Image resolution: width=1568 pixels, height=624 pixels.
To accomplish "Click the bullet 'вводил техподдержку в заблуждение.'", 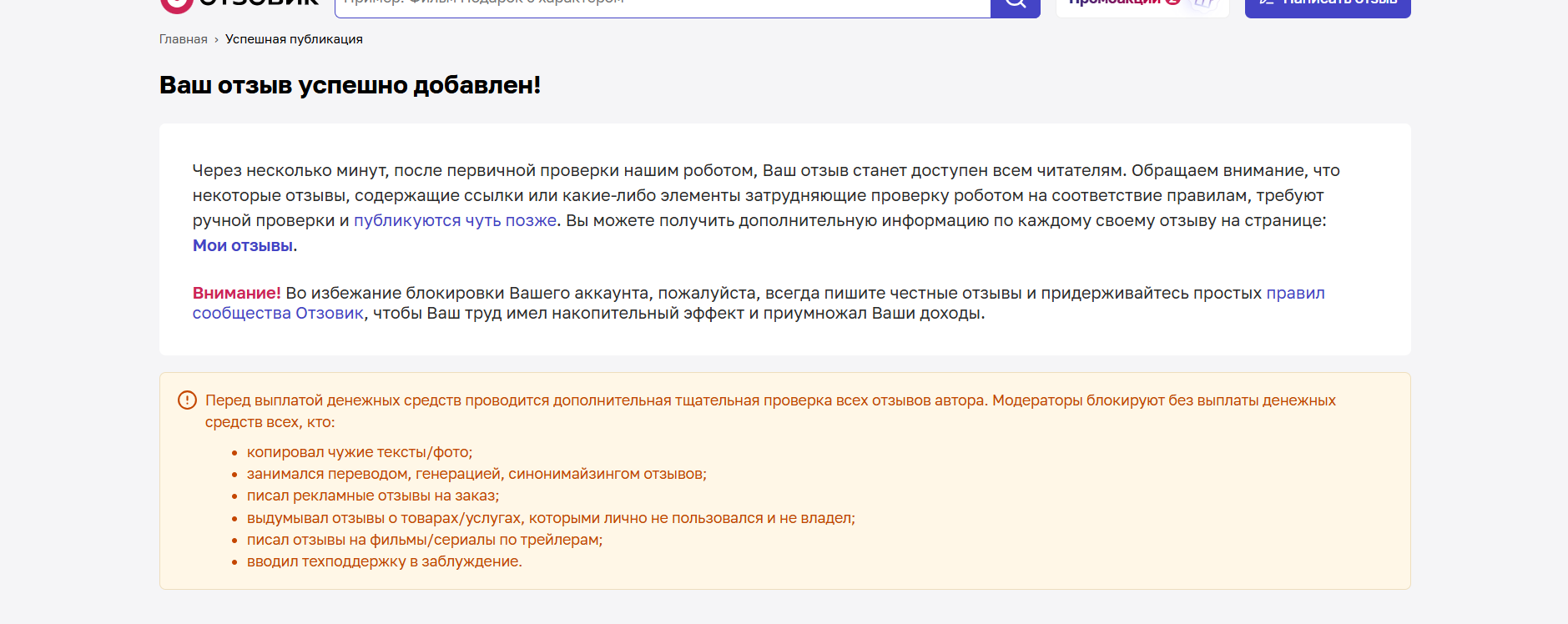I will coord(385,561).
